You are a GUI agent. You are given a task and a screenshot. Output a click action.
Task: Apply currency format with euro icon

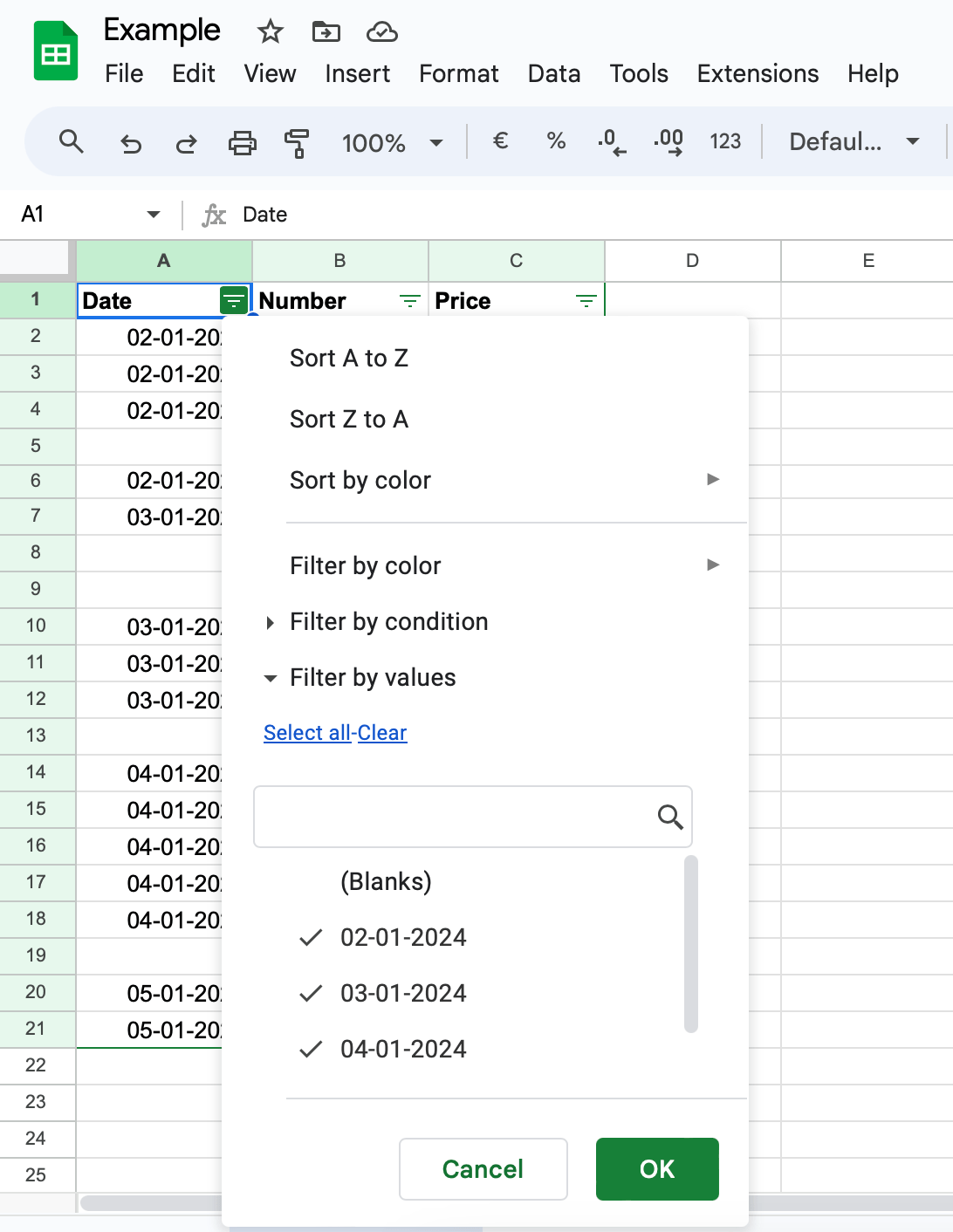pyautogui.click(x=500, y=142)
